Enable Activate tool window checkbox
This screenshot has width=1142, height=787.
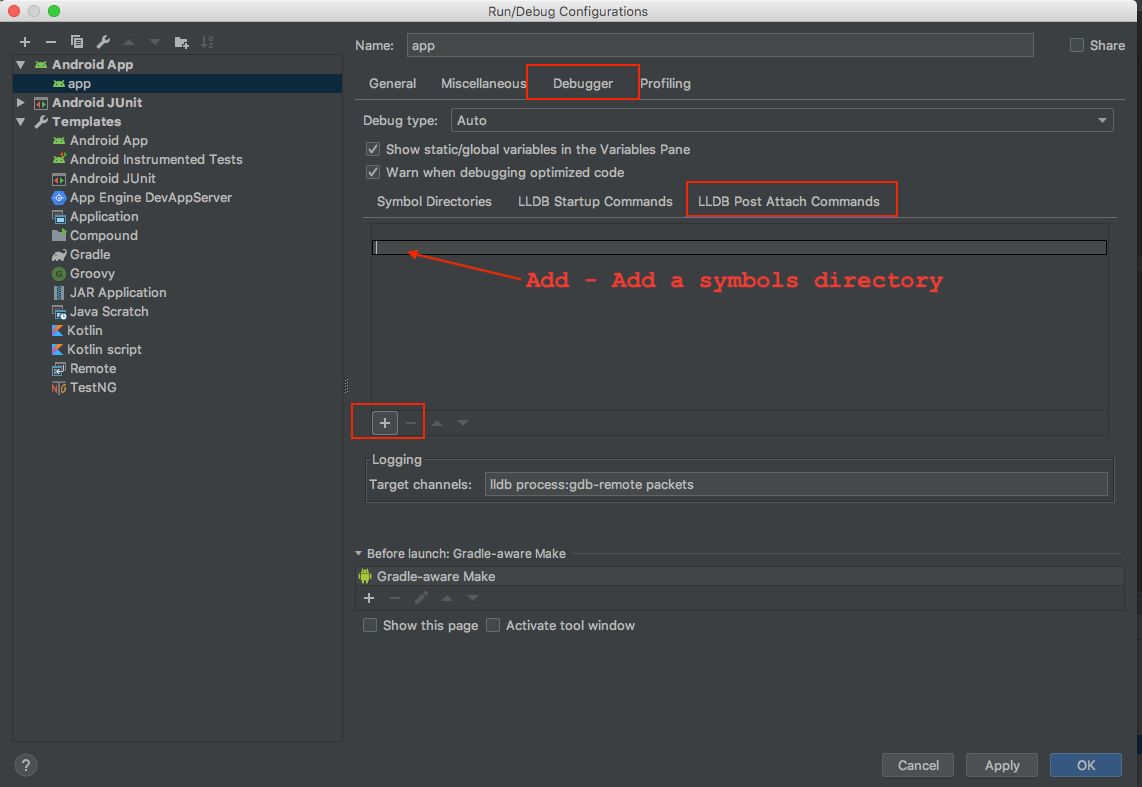pos(493,625)
